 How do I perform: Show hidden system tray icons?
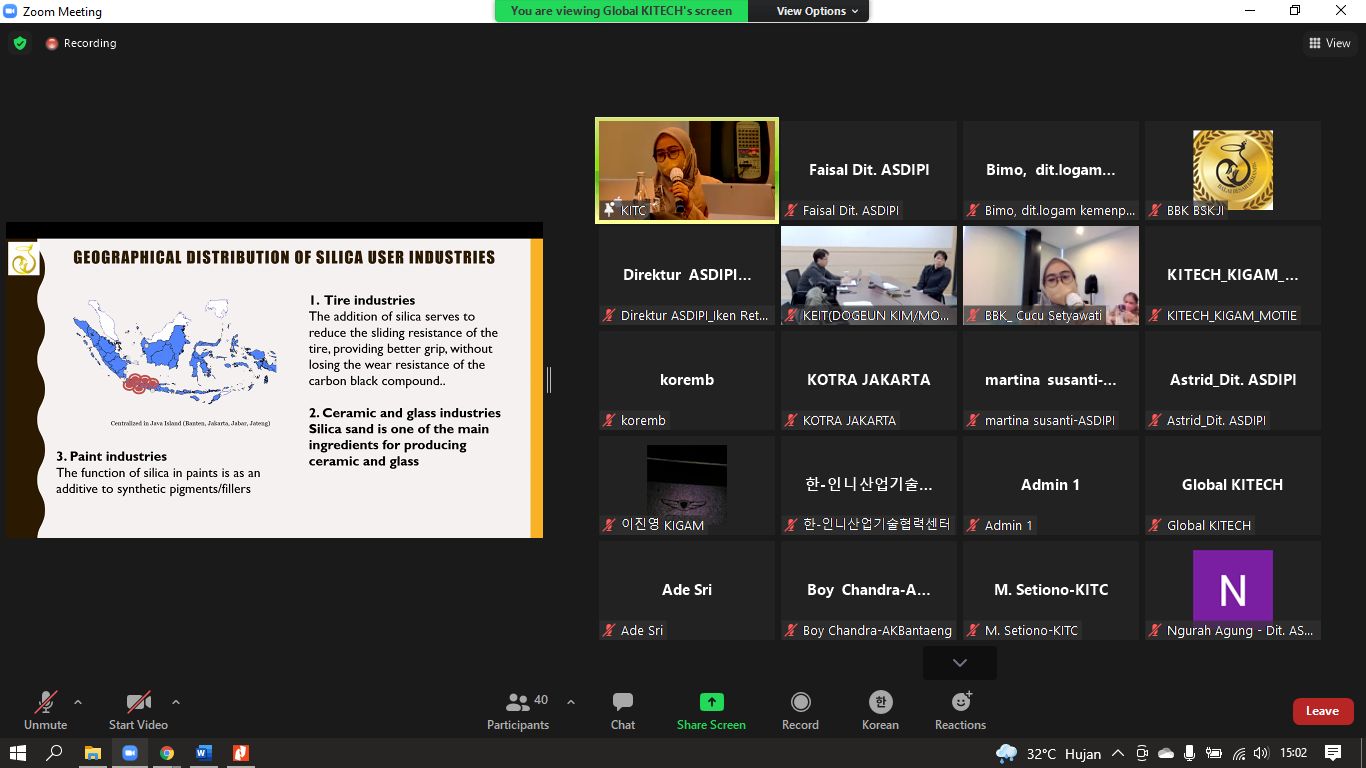[1118, 753]
